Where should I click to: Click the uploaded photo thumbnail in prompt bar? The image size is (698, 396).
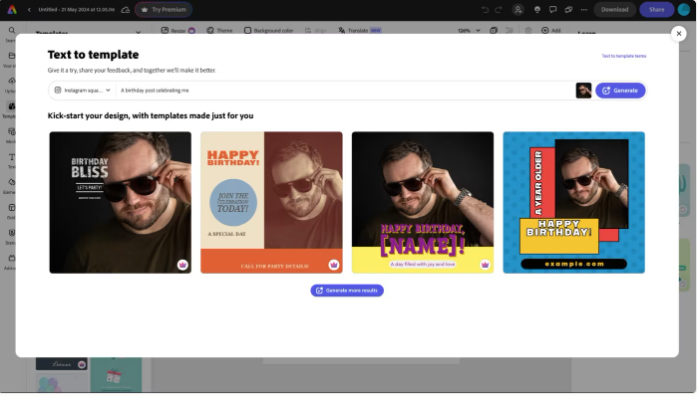click(583, 90)
